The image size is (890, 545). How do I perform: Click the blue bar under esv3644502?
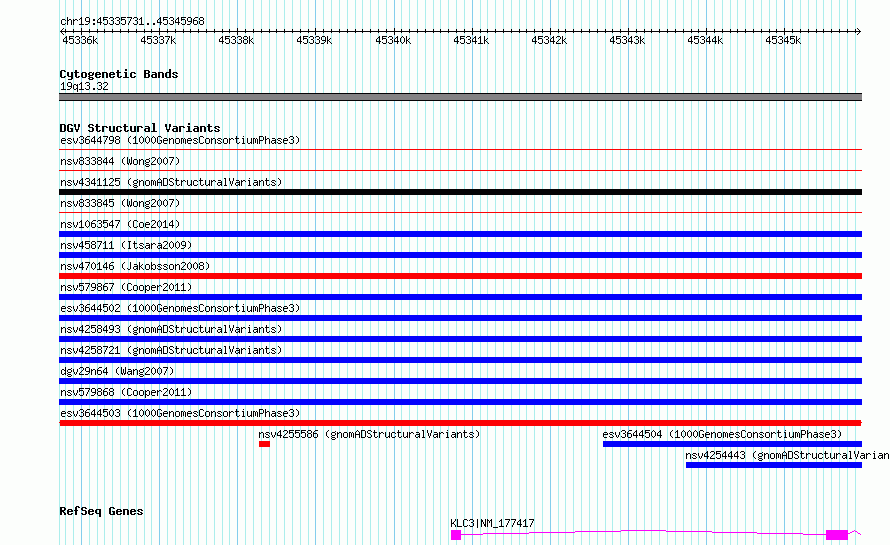pyautogui.click(x=460, y=318)
